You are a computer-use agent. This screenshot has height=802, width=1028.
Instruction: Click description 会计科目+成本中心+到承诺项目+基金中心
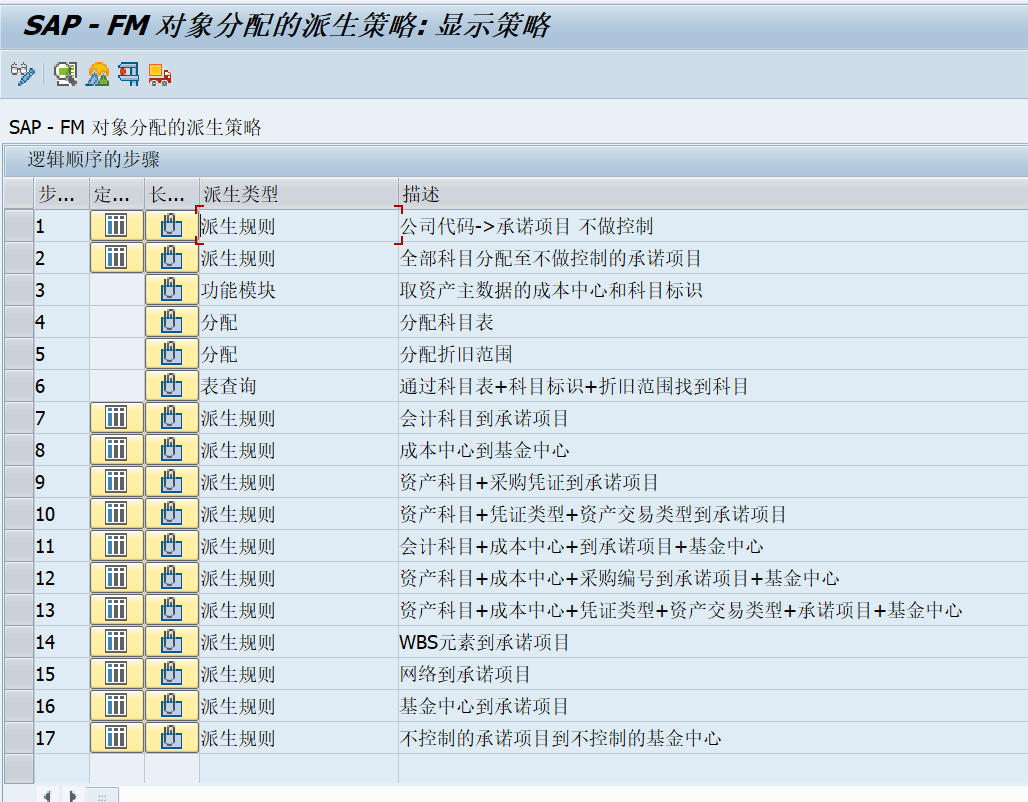pyautogui.click(x=582, y=546)
